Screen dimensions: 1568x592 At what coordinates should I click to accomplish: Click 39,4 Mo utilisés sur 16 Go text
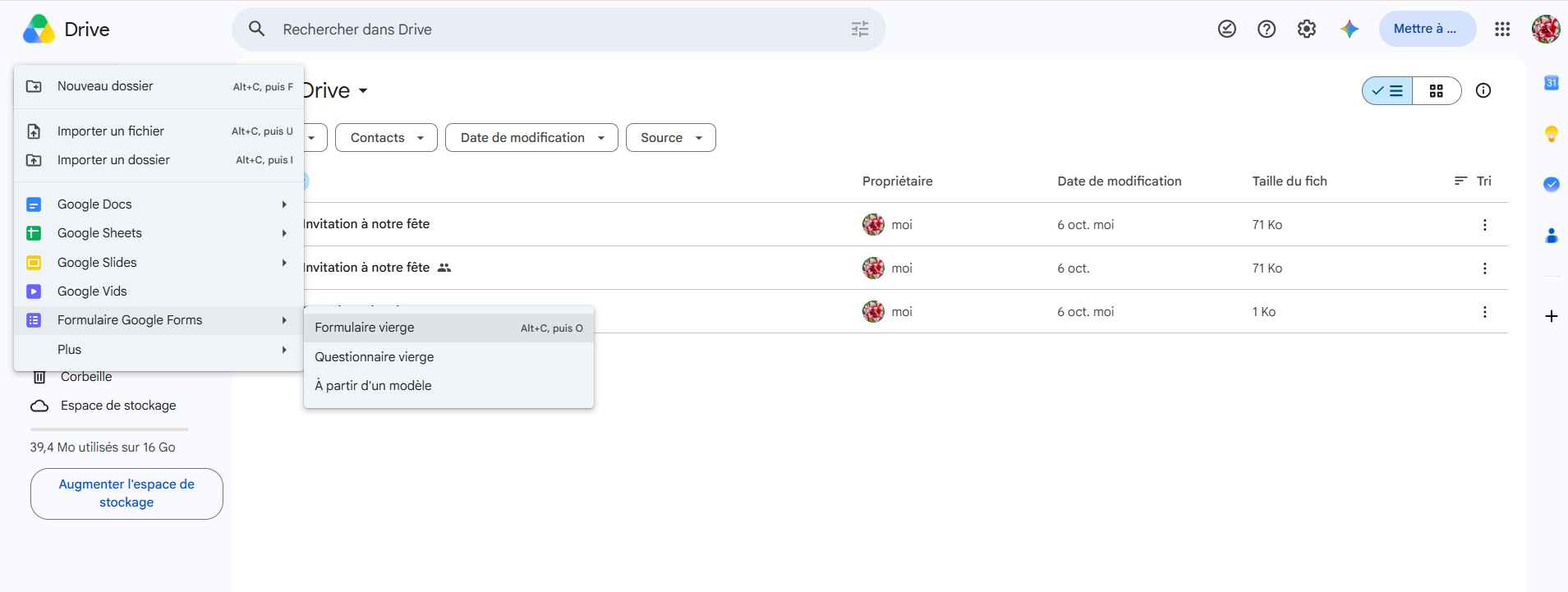[x=103, y=447]
